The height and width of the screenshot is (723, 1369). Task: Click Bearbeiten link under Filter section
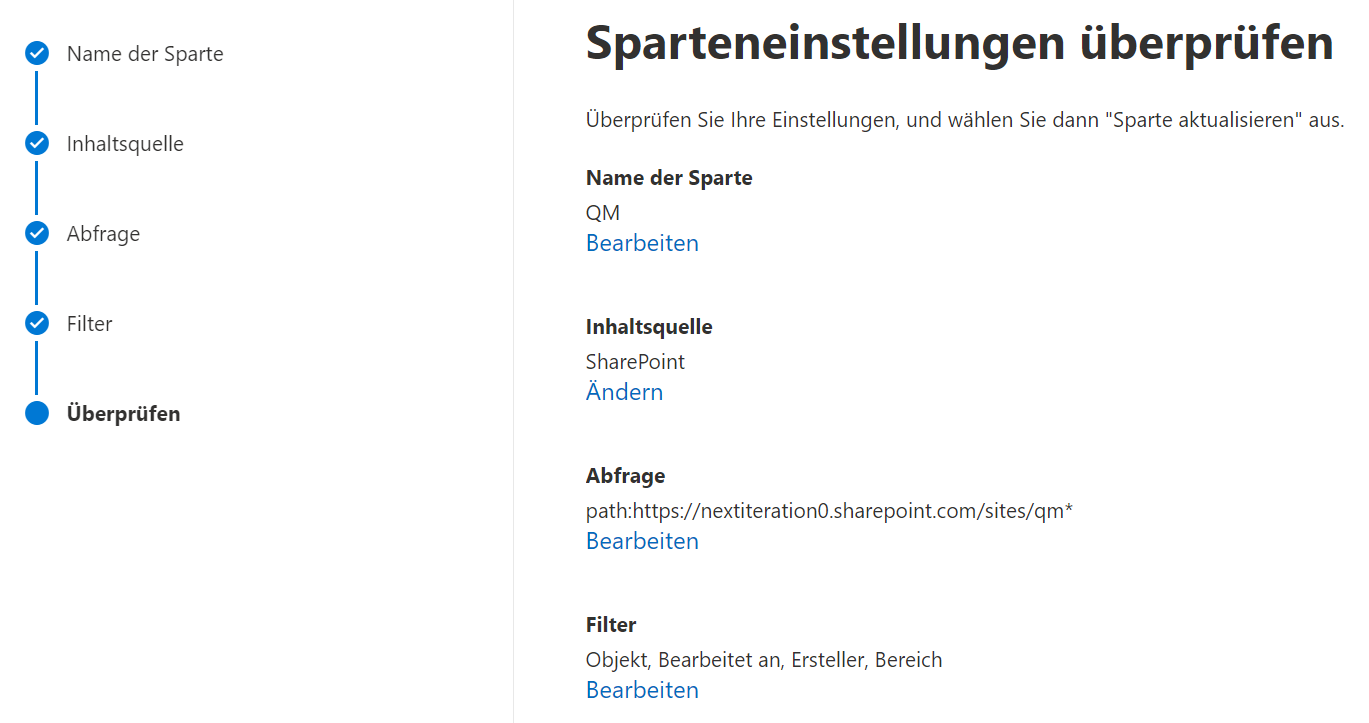tap(642, 690)
